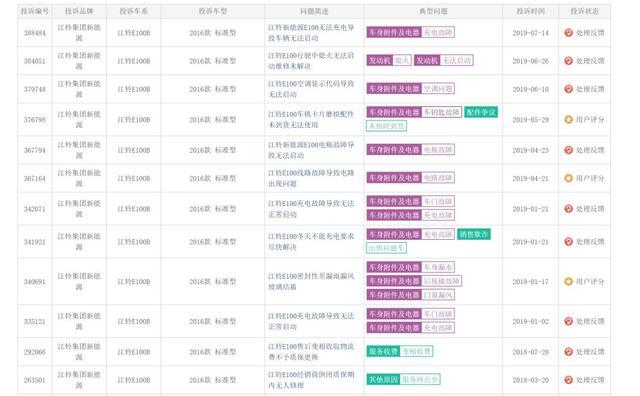Click user rating icon for complaint 340691
Screen dimensions: 640x396
pos(568,282)
